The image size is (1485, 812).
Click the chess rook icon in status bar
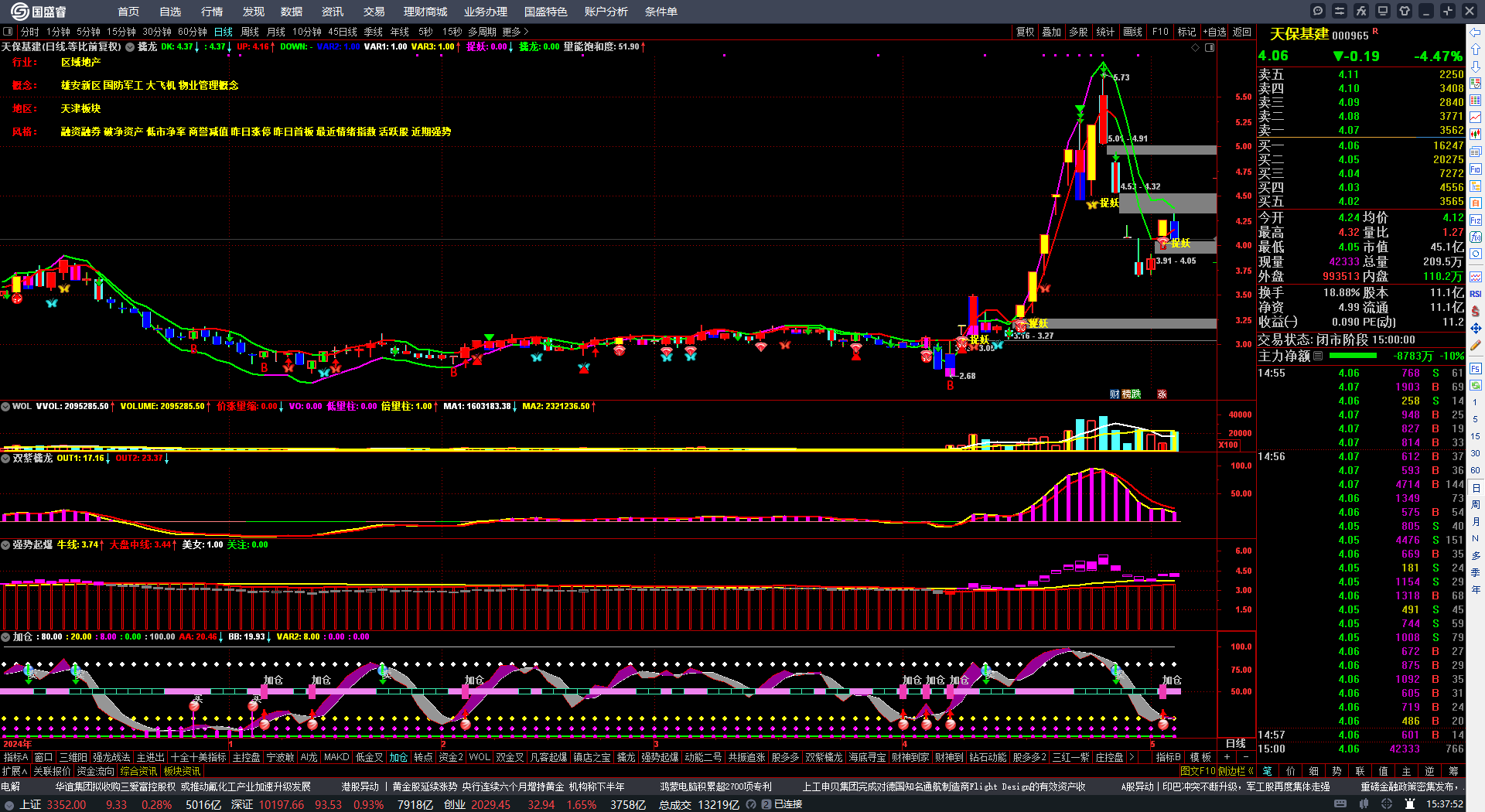1410,804
